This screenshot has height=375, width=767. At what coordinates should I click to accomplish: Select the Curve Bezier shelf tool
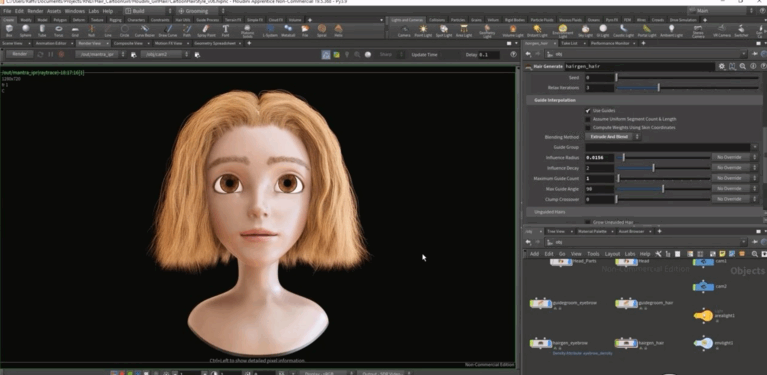pos(145,30)
